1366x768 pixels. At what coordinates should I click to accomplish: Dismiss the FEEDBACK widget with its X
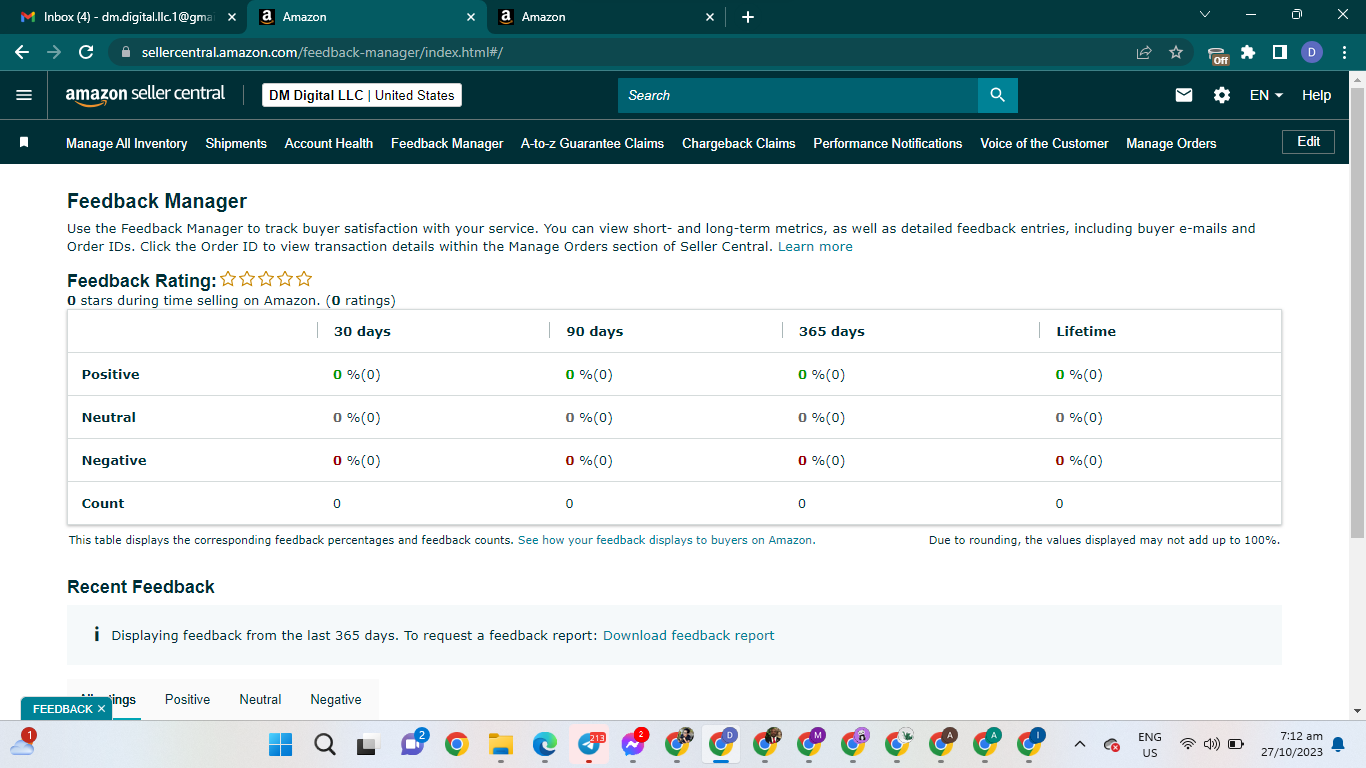(x=101, y=708)
